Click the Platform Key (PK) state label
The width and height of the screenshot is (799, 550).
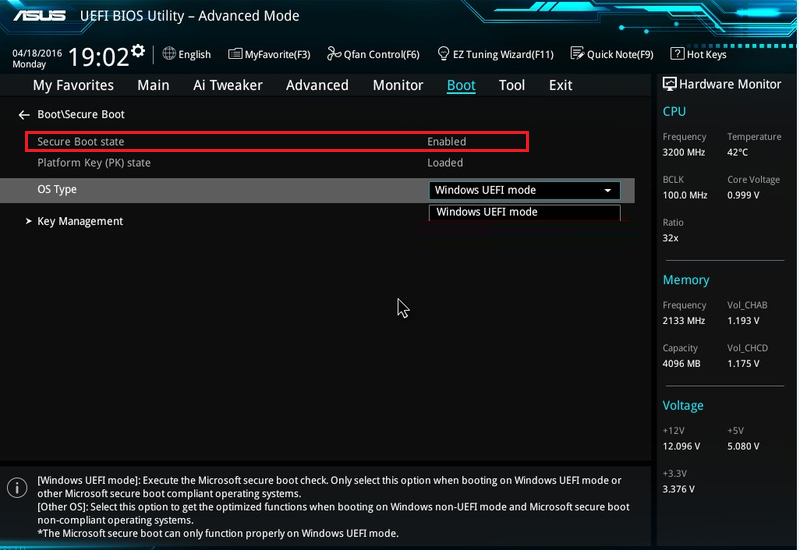point(94,163)
